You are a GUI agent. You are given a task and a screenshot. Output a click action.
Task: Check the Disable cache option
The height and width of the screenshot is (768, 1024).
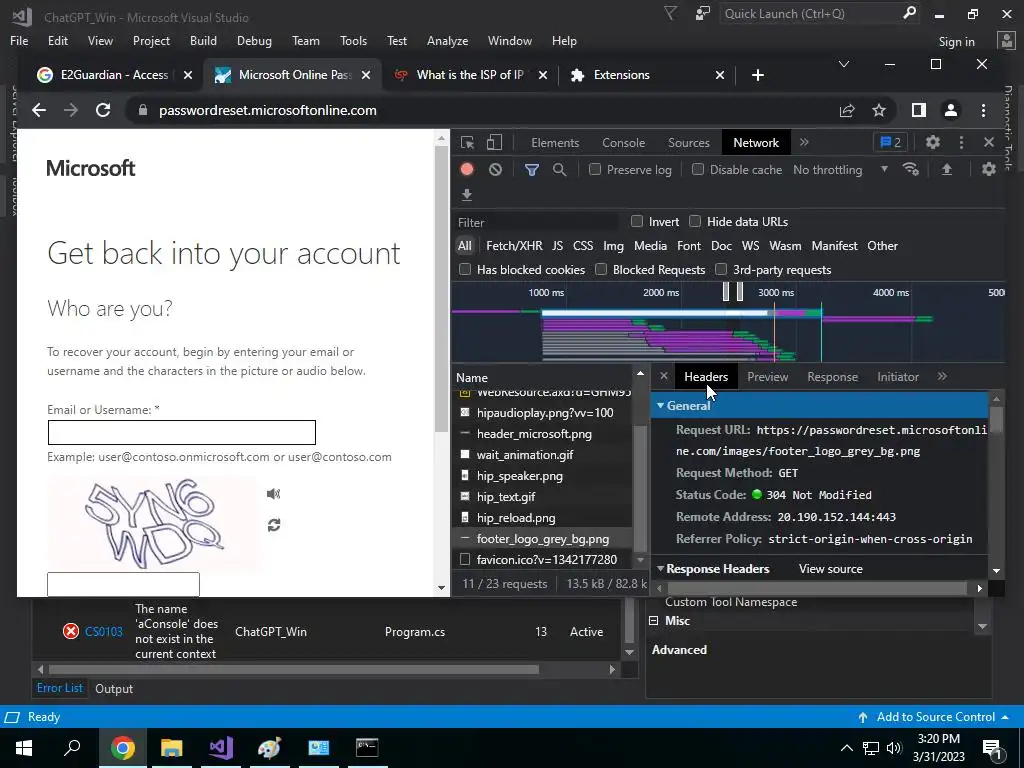(697, 170)
